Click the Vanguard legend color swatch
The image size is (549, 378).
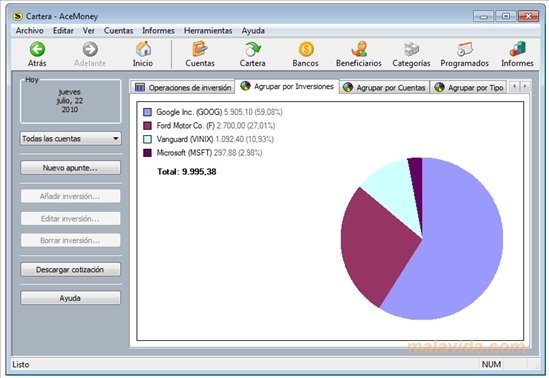tap(147, 139)
